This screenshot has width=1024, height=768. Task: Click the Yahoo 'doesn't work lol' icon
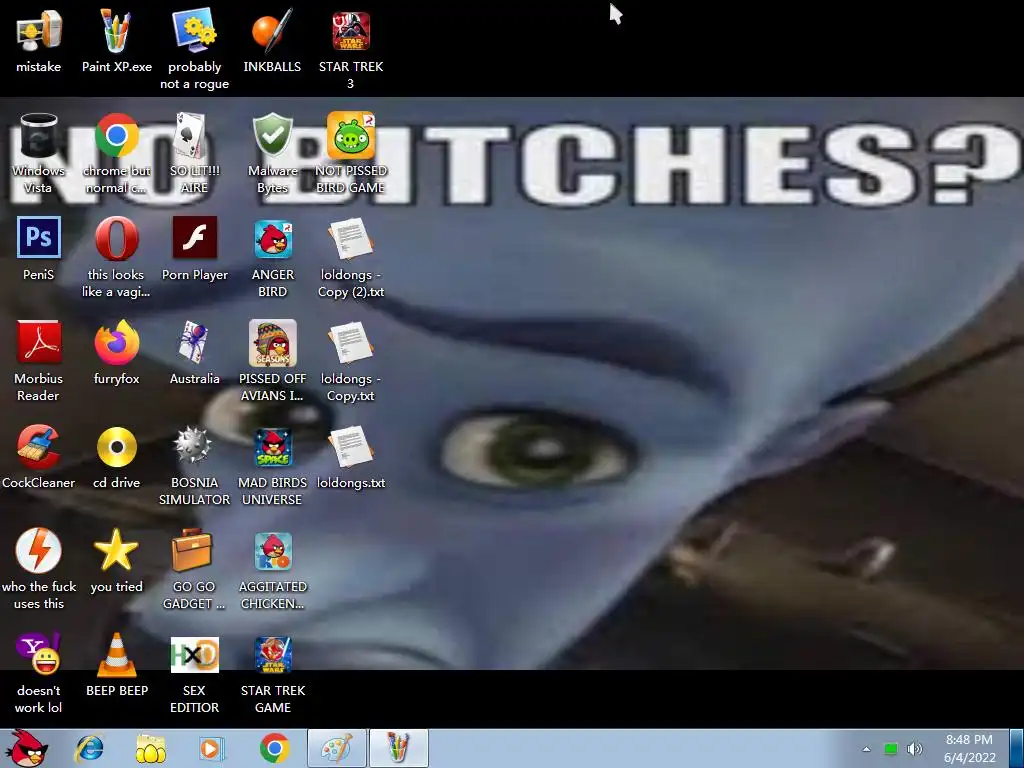pos(39,654)
